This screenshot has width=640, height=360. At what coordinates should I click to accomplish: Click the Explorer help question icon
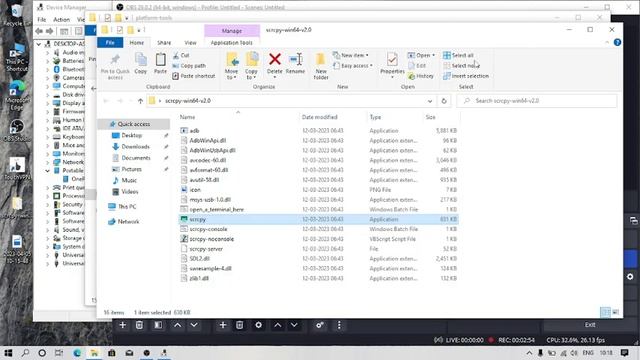(617, 42)
